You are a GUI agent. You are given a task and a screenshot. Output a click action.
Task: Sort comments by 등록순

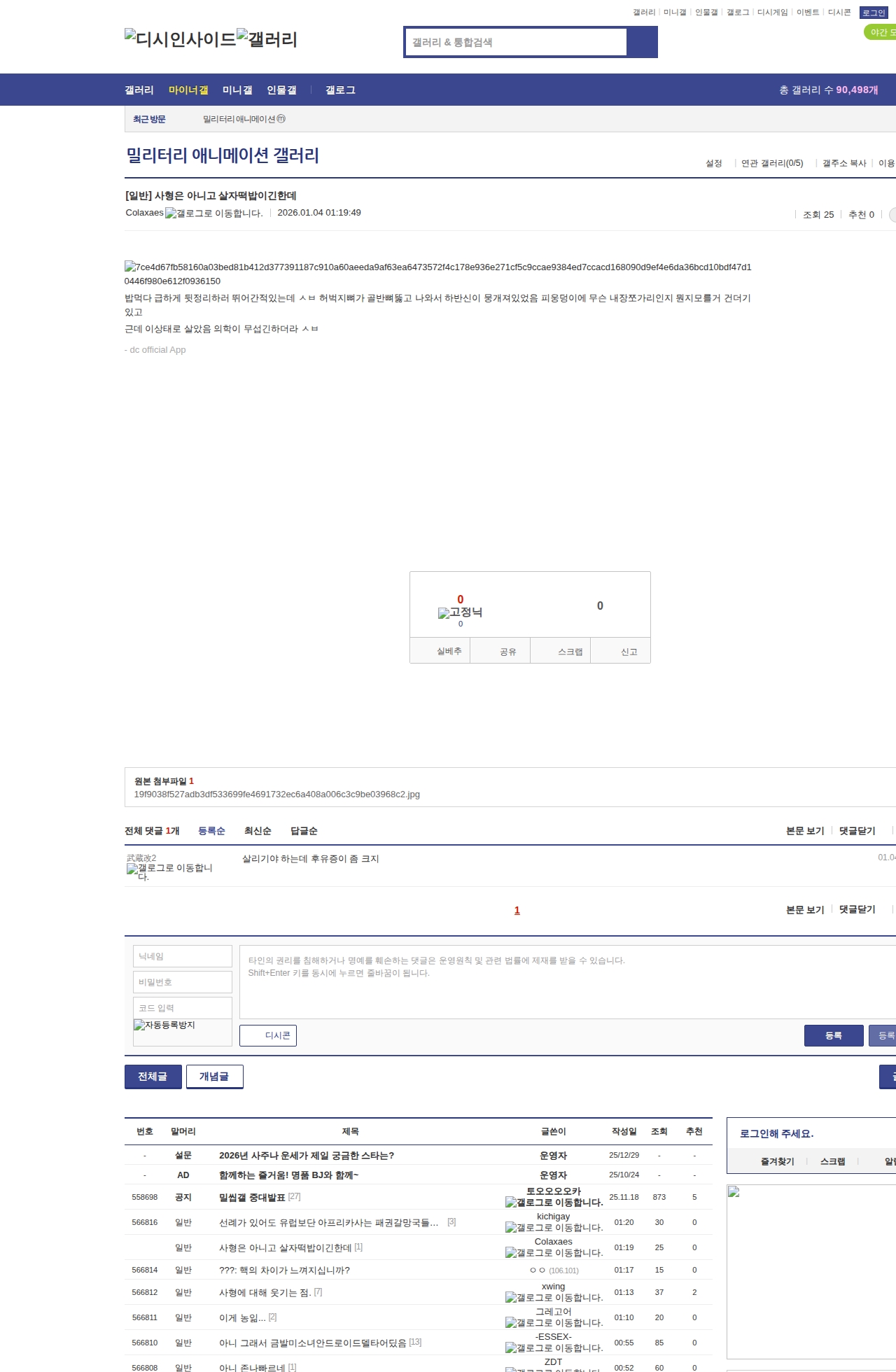[211, 831]
